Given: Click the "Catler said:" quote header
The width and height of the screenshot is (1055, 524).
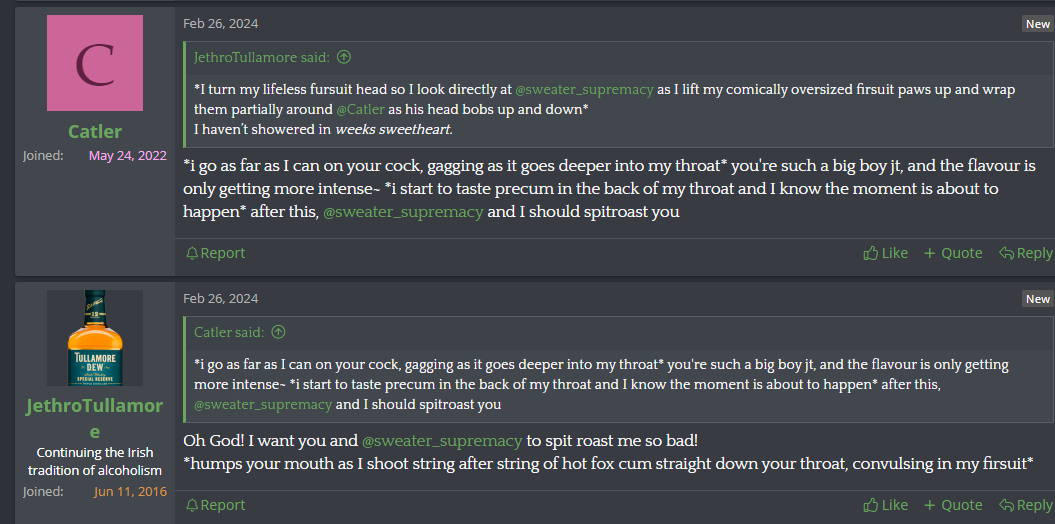Looking at the screenshot, I should pos(229,332).
